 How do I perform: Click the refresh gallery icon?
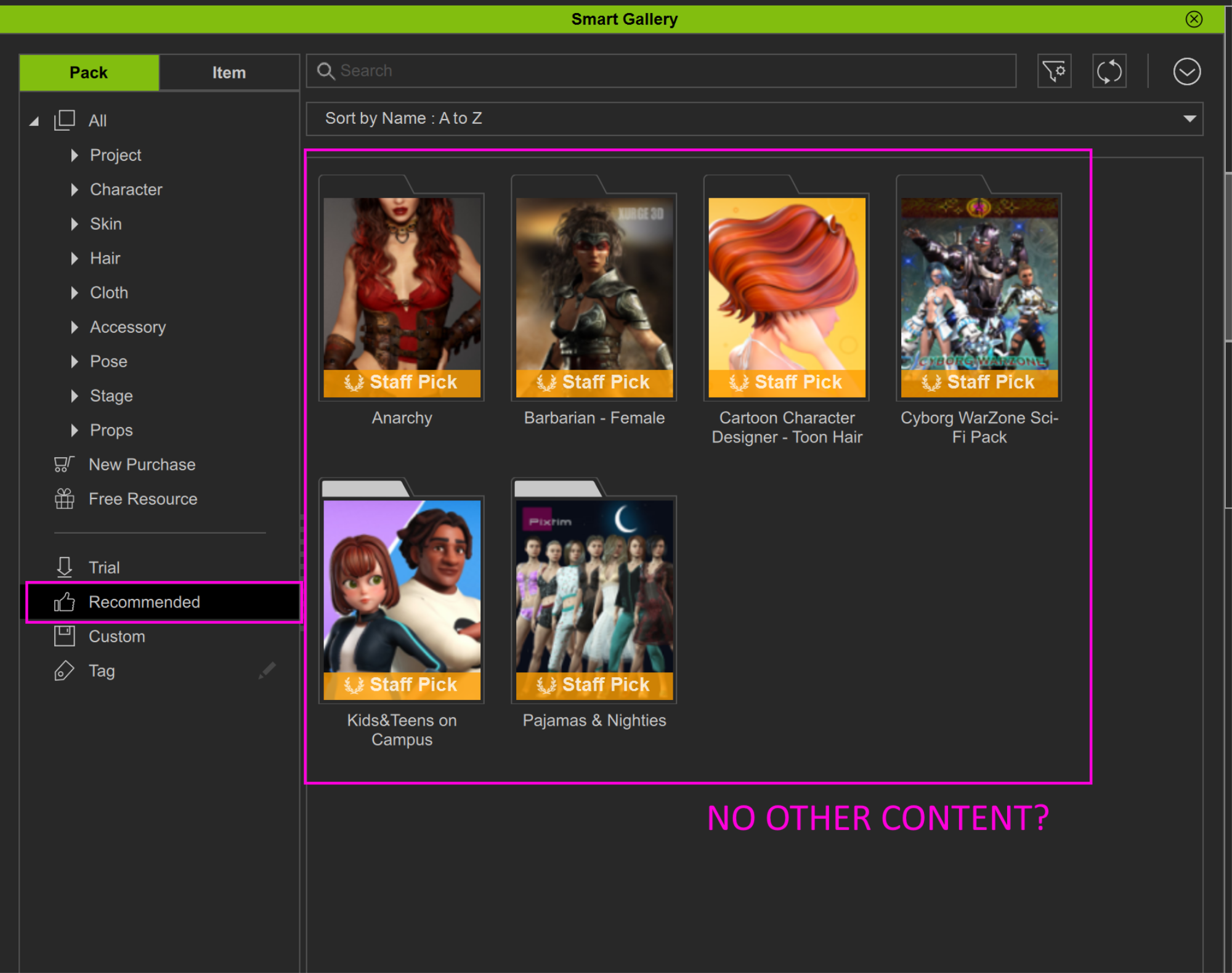point(1109,71)
